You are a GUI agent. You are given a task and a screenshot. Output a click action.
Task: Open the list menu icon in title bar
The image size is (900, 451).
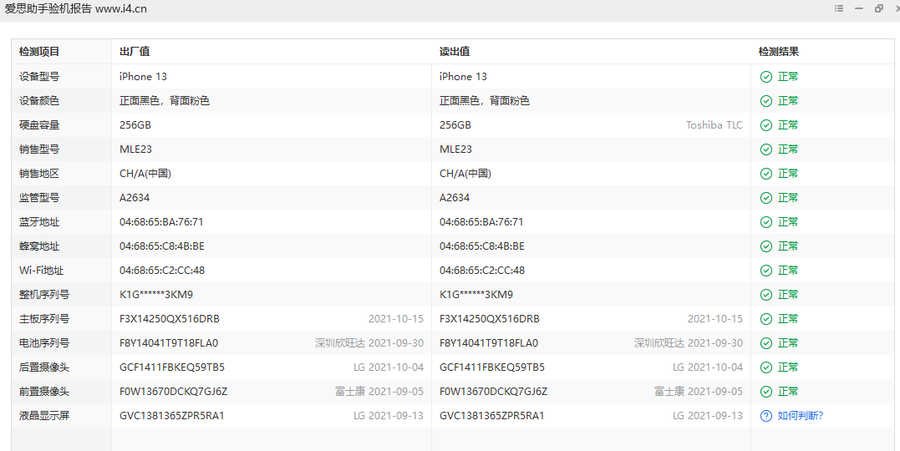[839, 9]
